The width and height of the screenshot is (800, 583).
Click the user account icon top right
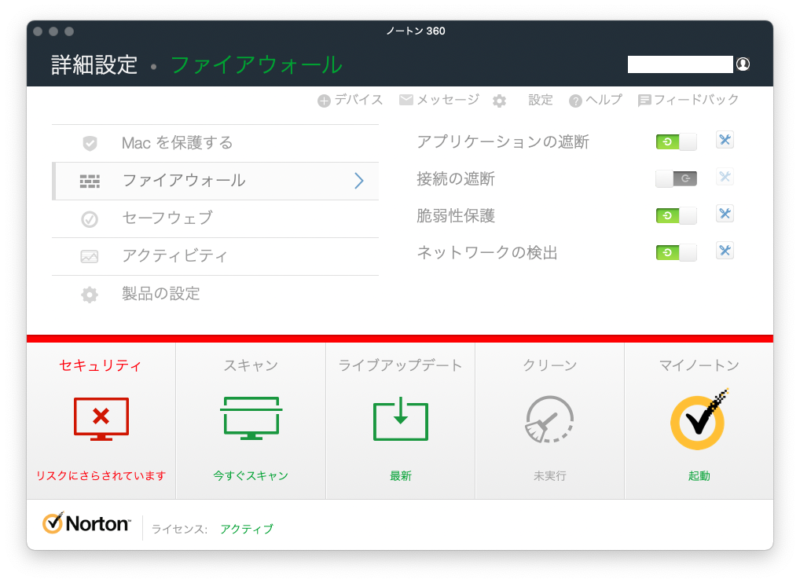(741, 62)
